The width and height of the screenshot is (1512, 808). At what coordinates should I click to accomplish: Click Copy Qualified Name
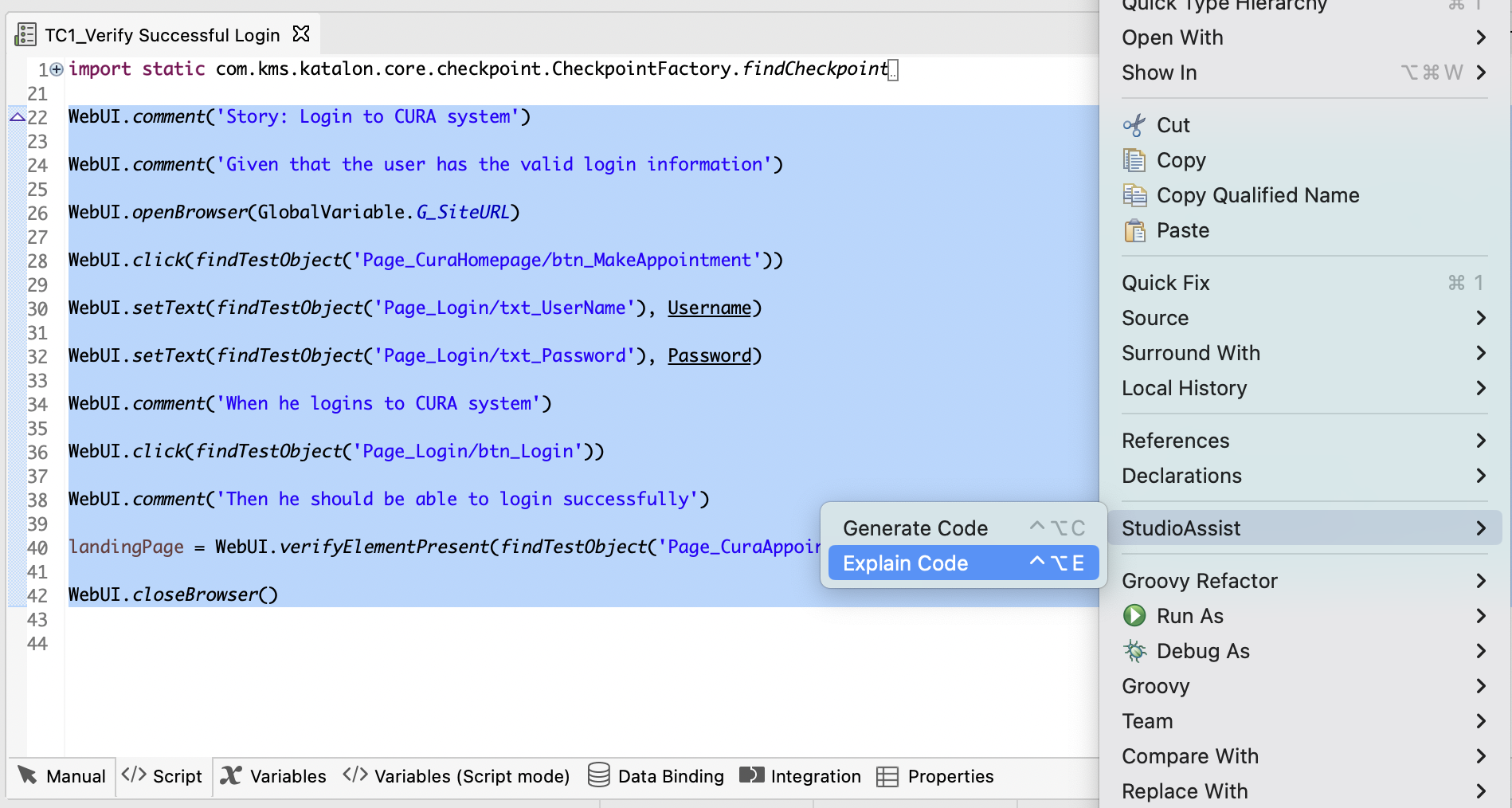(x=1257, y=194)
